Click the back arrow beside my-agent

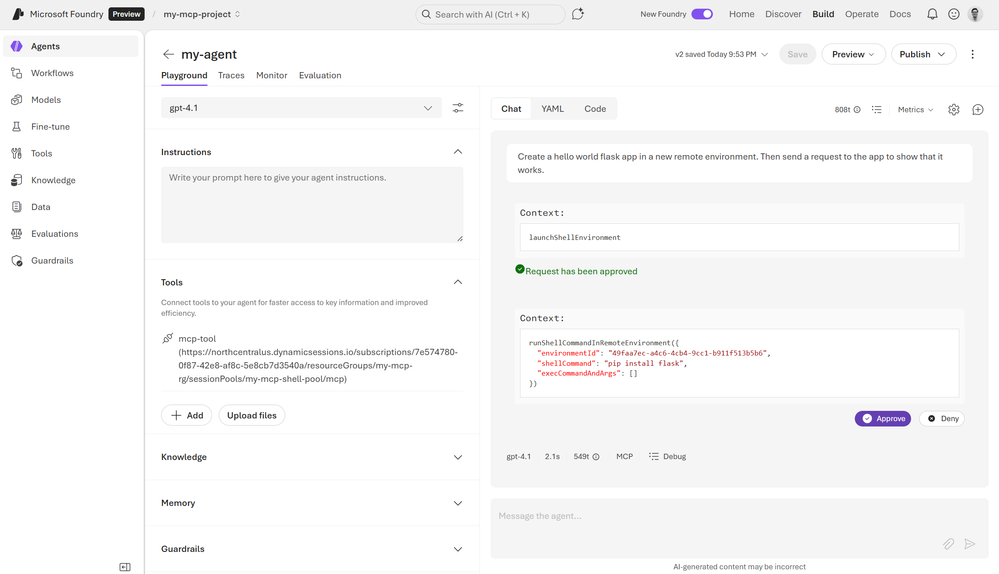click(x=168, y=55)
